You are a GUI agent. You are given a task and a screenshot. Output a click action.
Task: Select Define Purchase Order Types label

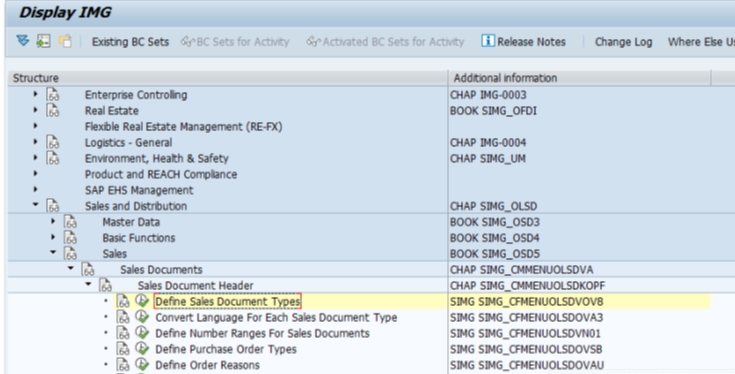[x=226, y=349]
